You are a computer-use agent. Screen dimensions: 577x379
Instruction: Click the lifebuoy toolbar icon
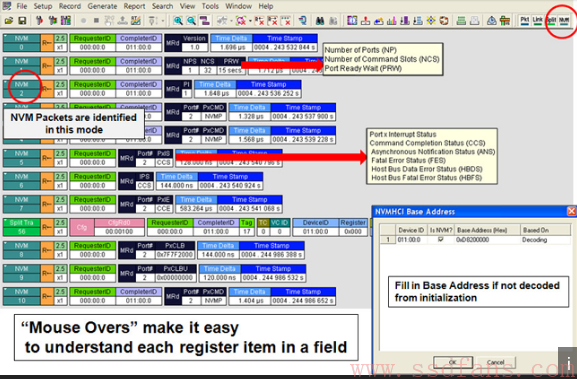444,20
